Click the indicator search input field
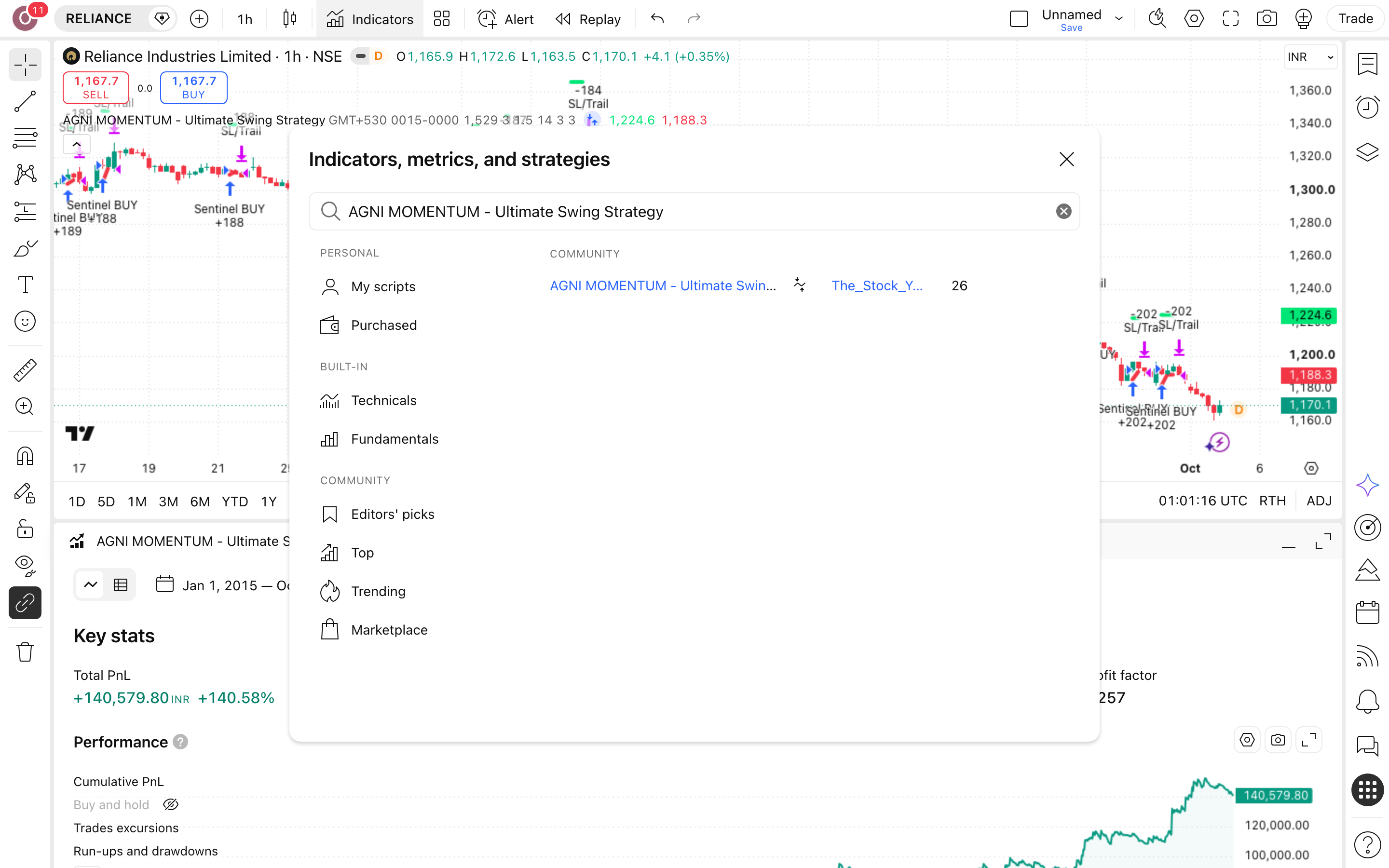This screenshot has width=1389, height=868. point(694,211)
